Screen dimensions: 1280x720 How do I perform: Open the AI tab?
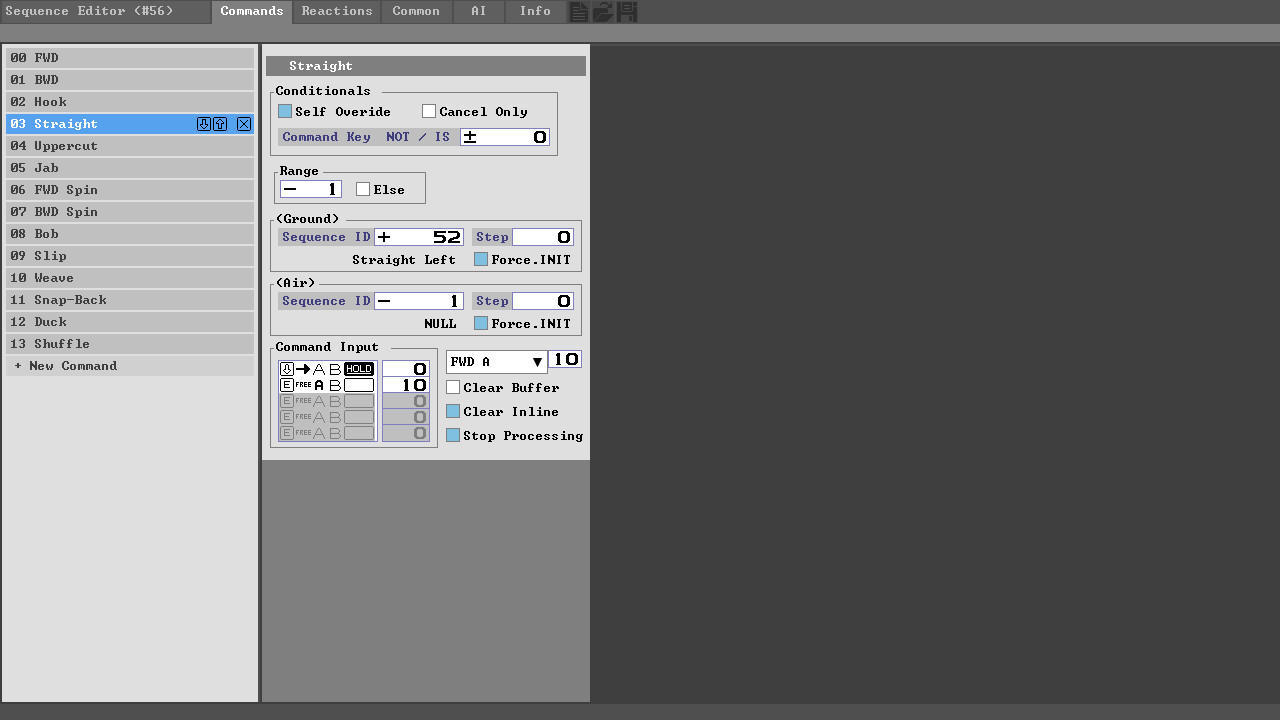click(478, 11)
